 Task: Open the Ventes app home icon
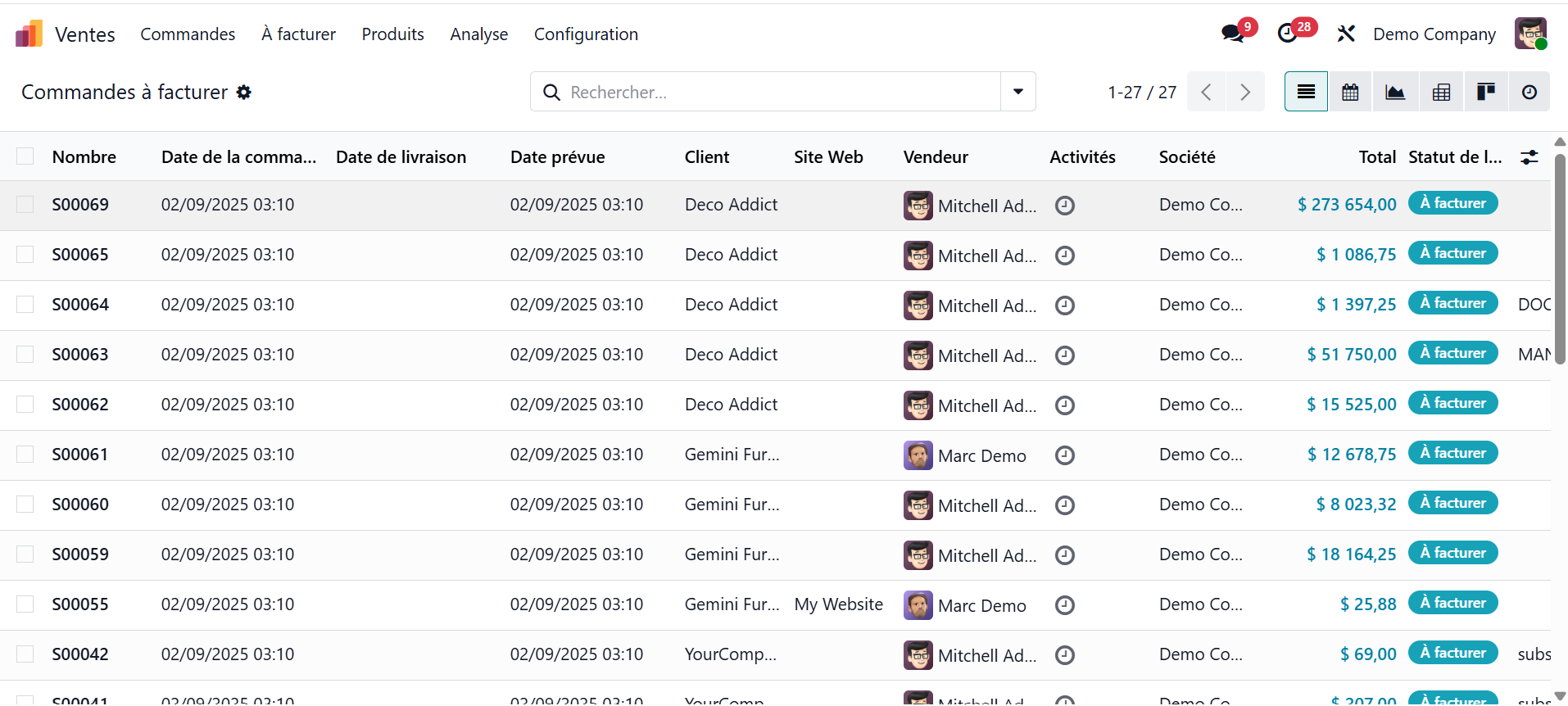click(x=29, y=34)
